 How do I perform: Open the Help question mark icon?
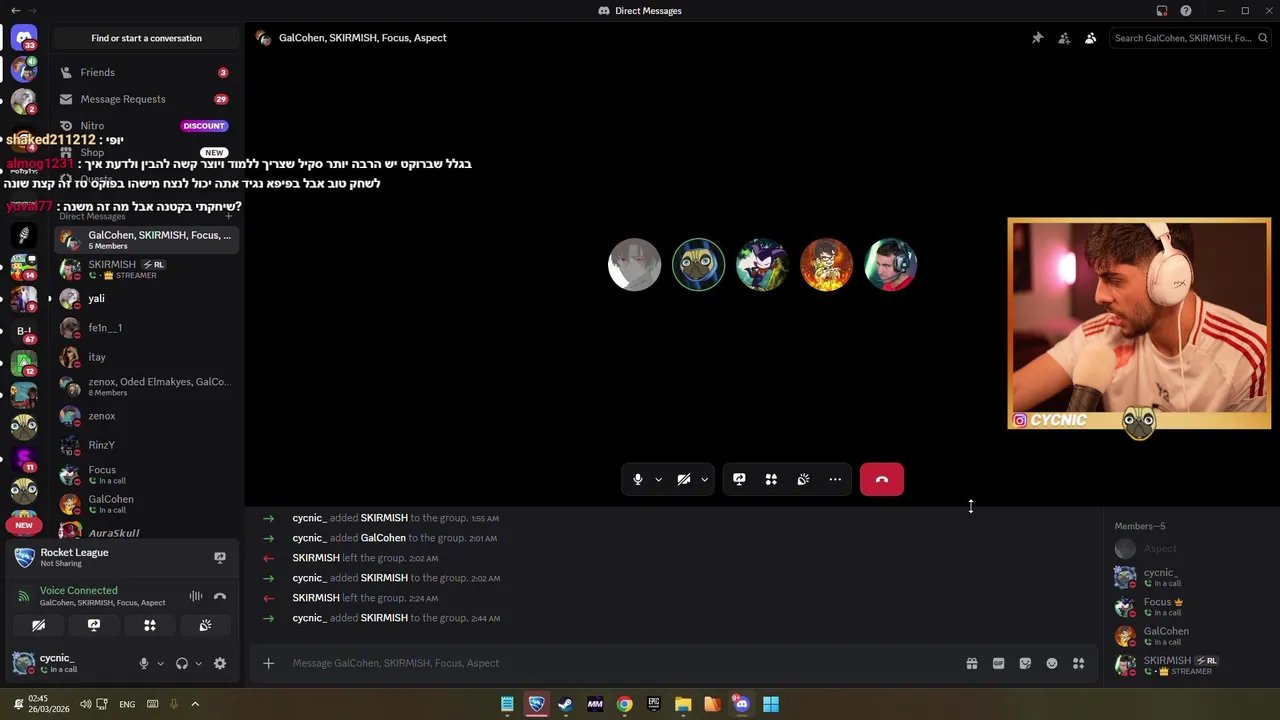1186,11
